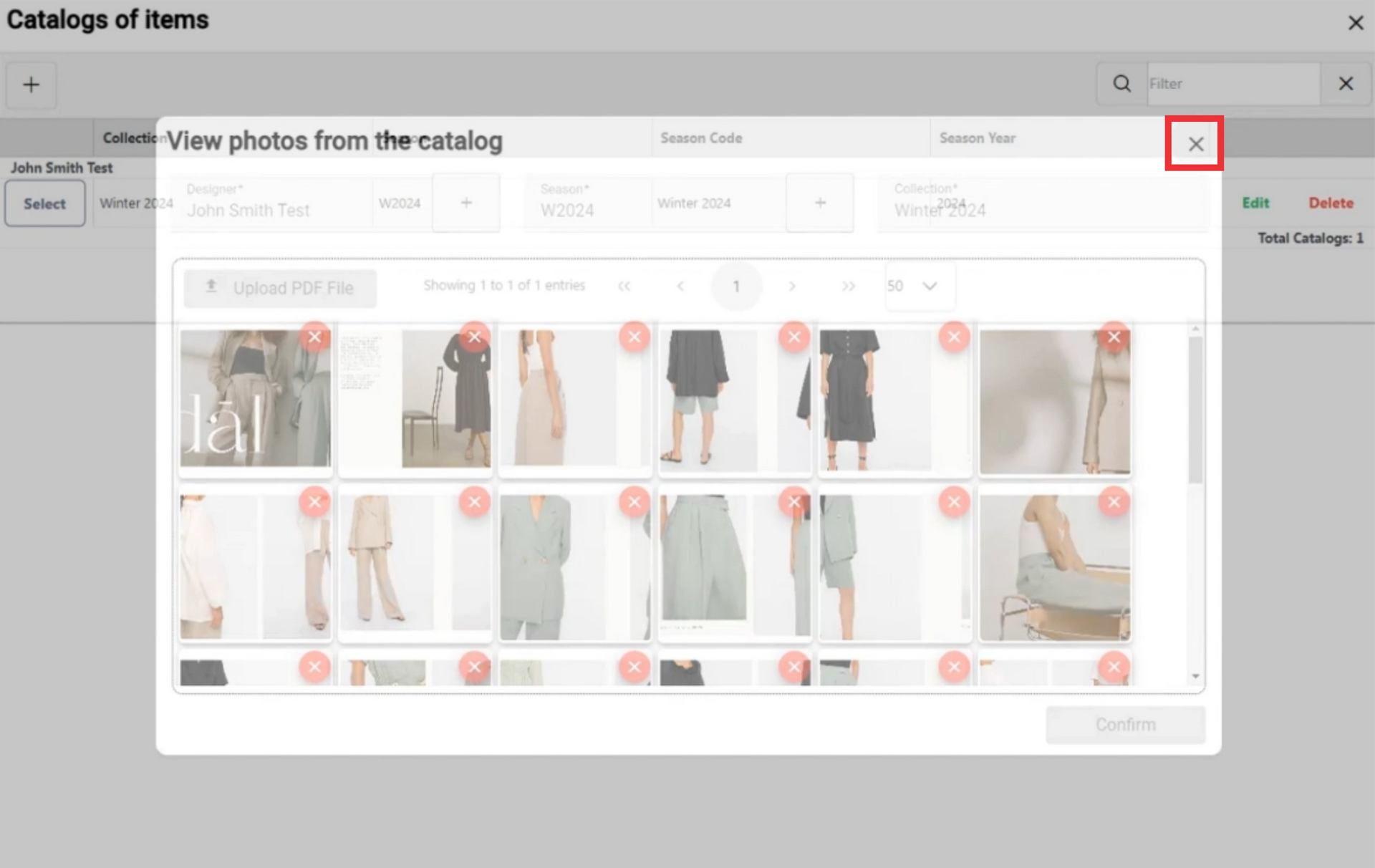
Task: Go to previous page of photos
Action: pos(680,286)
